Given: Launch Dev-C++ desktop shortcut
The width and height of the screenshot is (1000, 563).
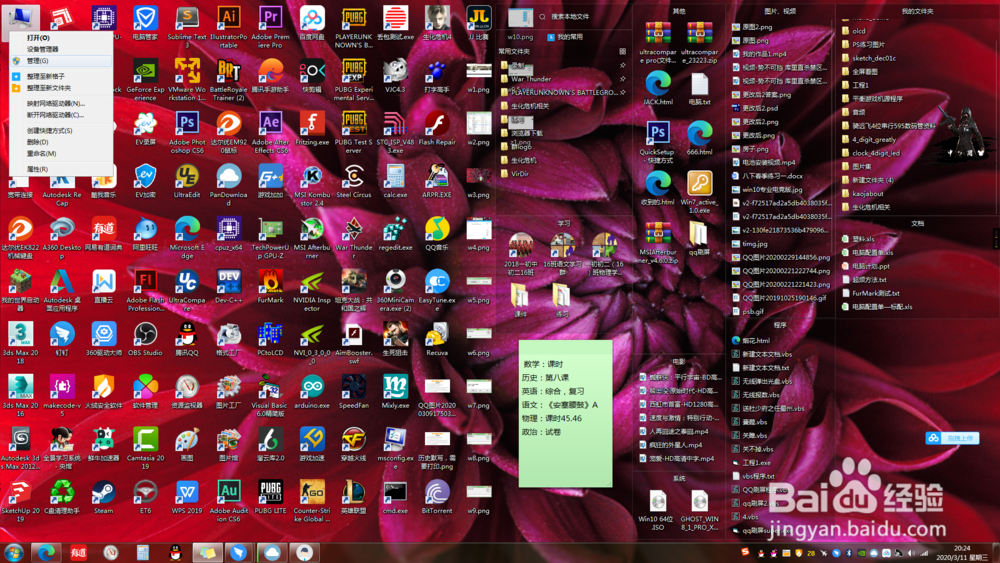Looking at the screenshot, I should point(228,287).
